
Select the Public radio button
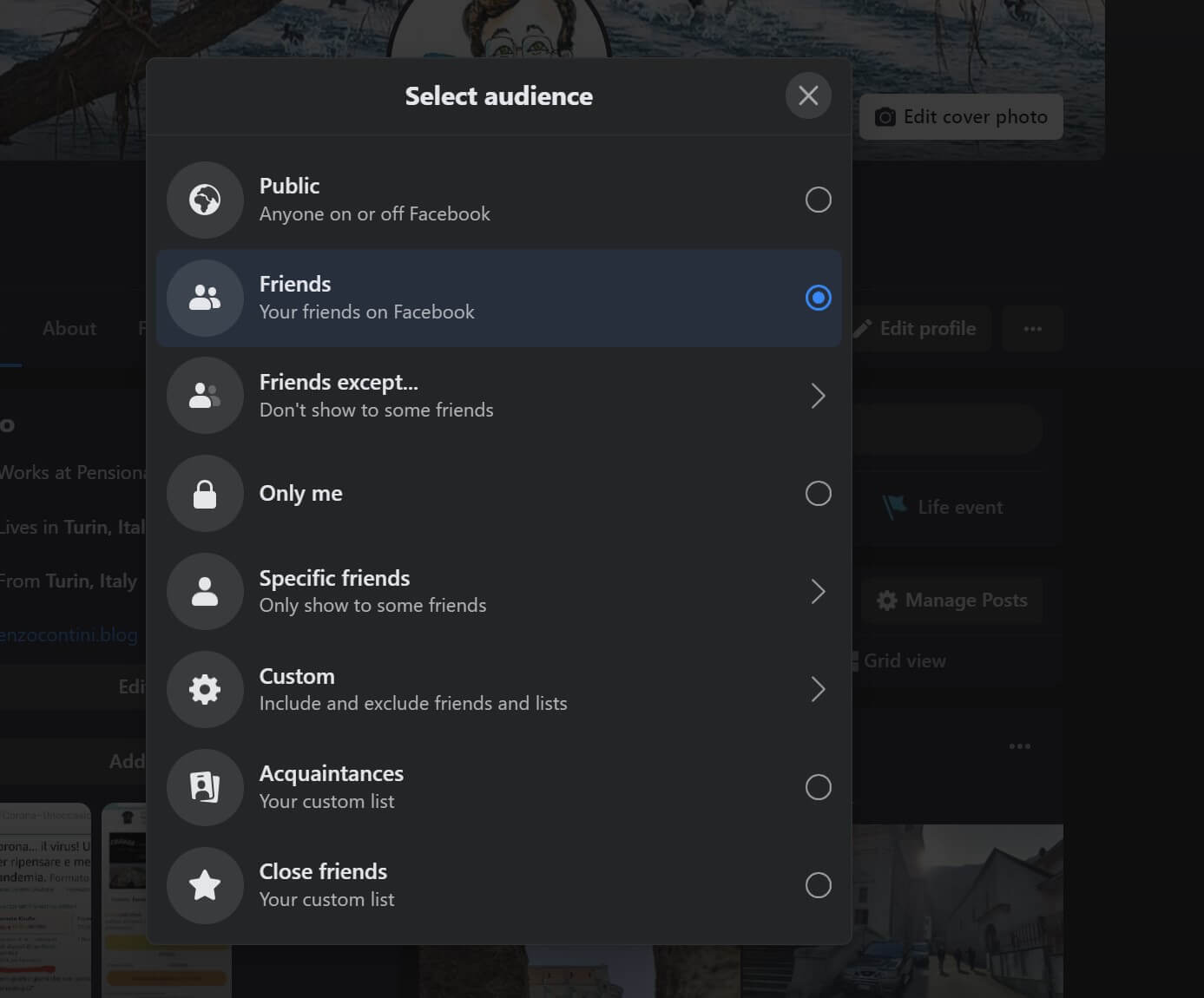[x=818, y=200]
